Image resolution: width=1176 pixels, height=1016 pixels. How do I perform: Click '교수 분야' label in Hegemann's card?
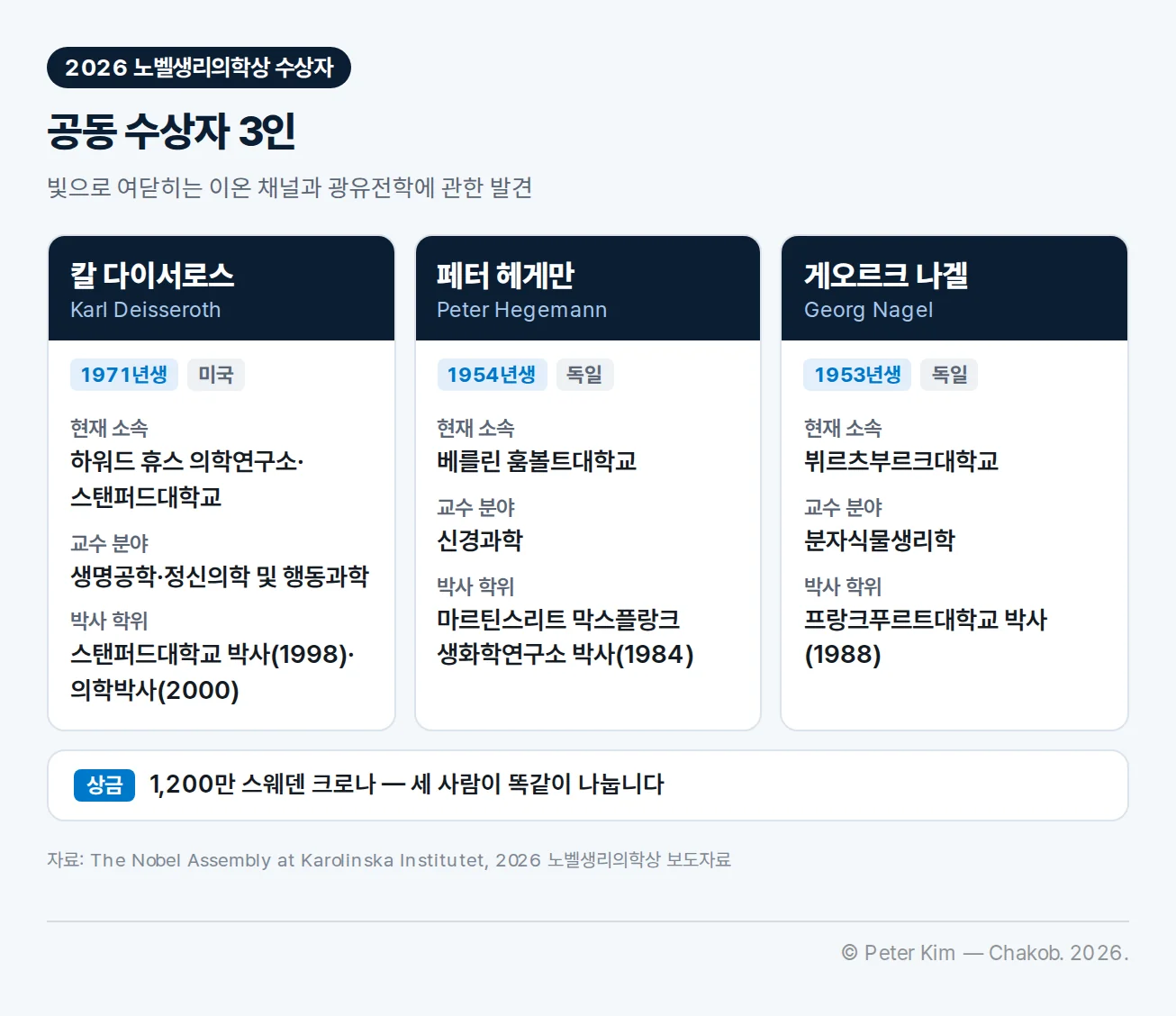pos(475,507)
